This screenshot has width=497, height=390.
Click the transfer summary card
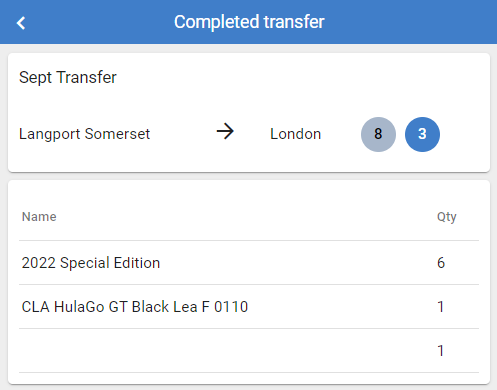coord(249,113)
